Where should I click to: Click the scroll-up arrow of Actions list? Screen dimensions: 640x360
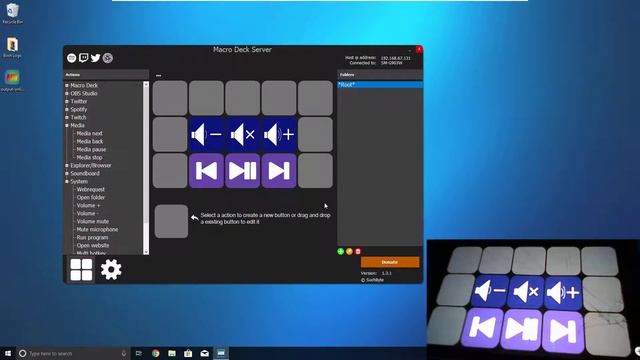pyautogui.click(x=146, y=84)
